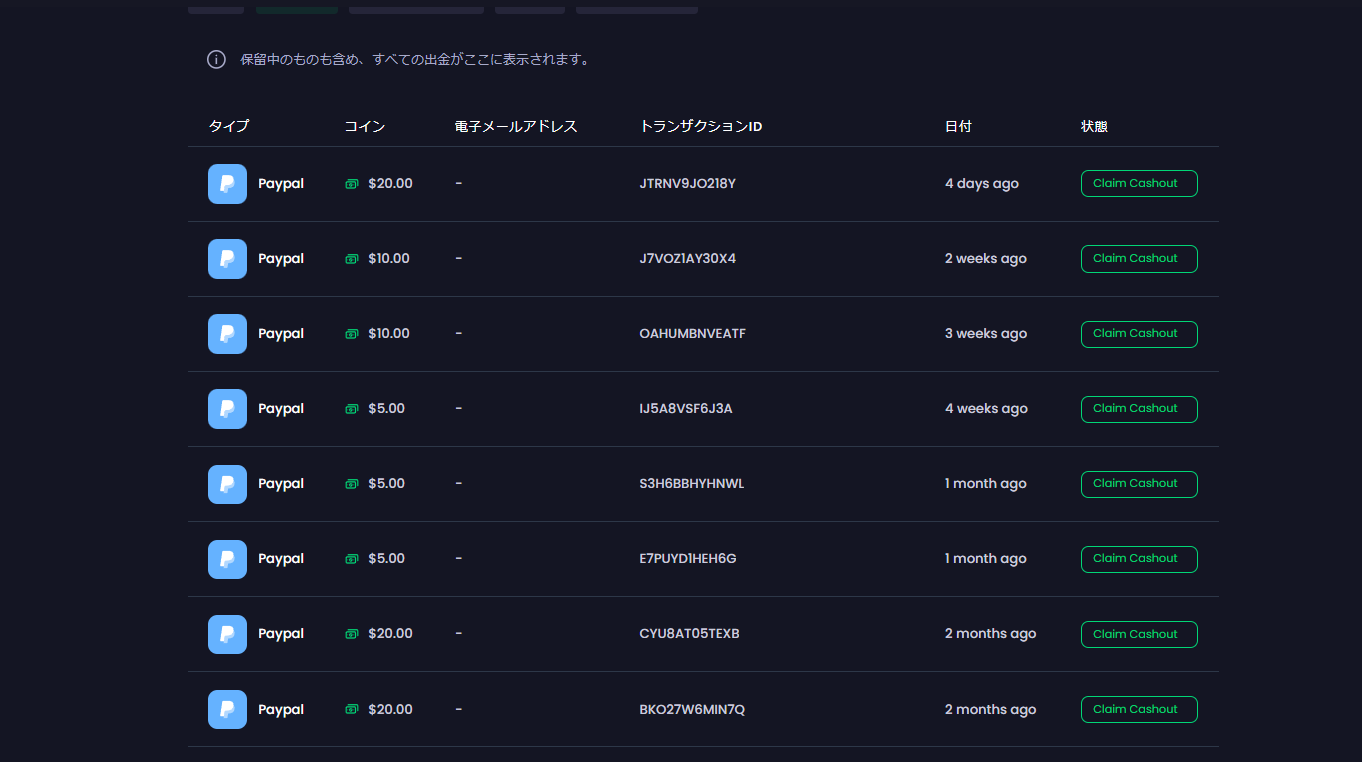Claim cashout for transaction S3H6BBHYHNWL
Viewport: 1362px width, 762px height.
(x=1139, y=484)
